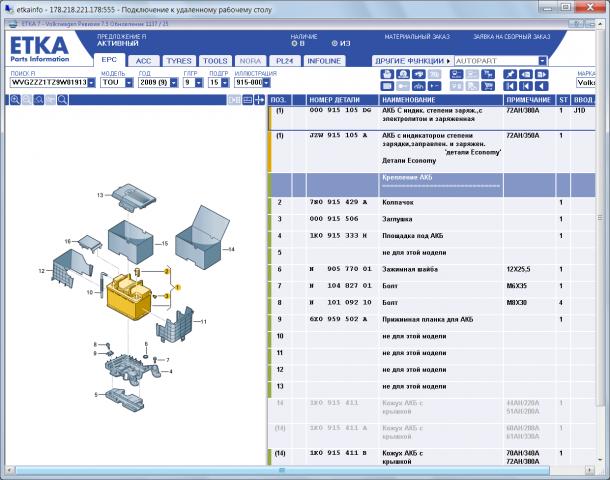This screenshot has width=610, height=480.
Task: Click the previous page bar-arrow icon
Action: pyautogui.click(x=526, y=86)
